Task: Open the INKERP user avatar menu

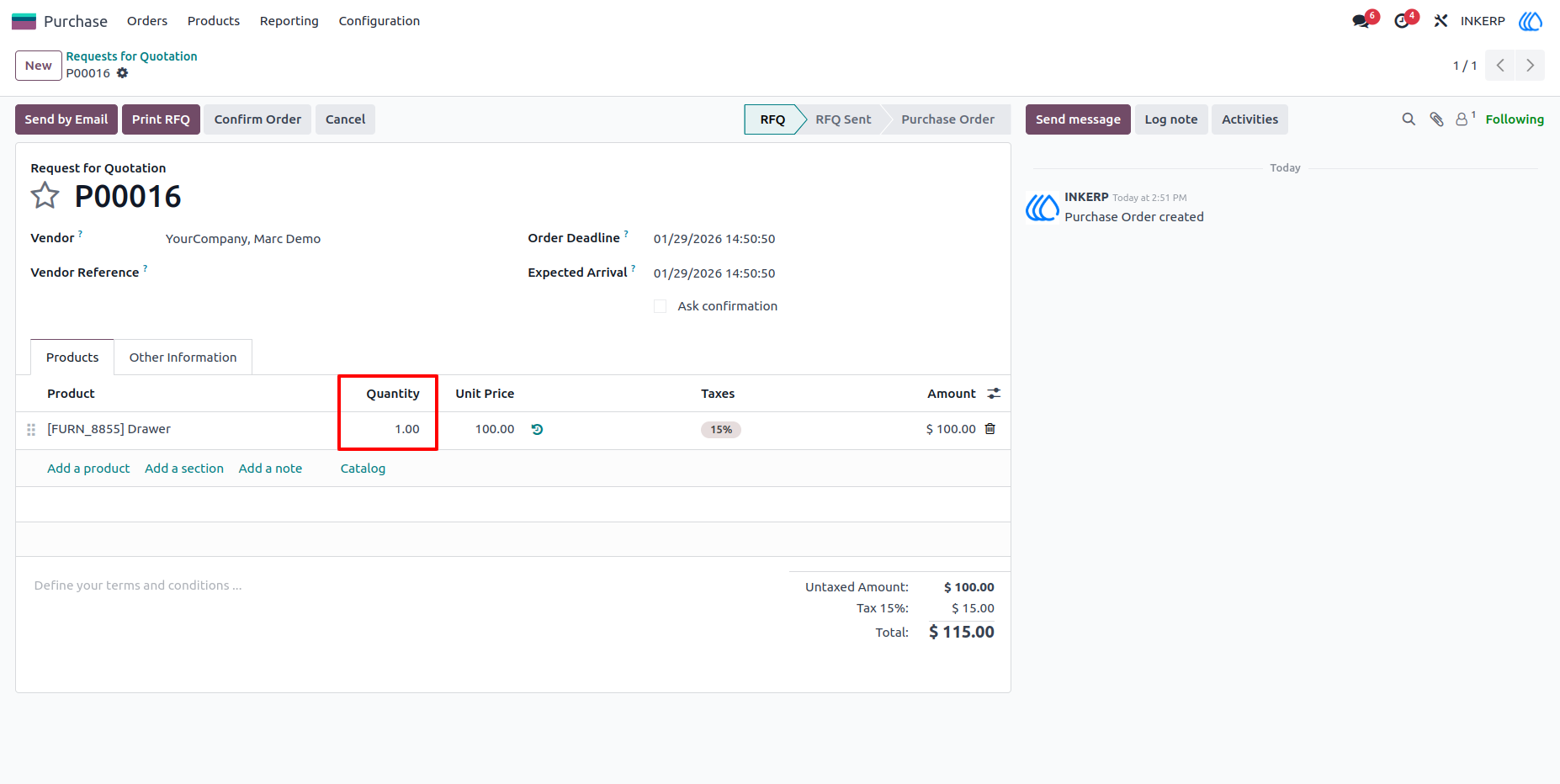Action: (1531, 21)
